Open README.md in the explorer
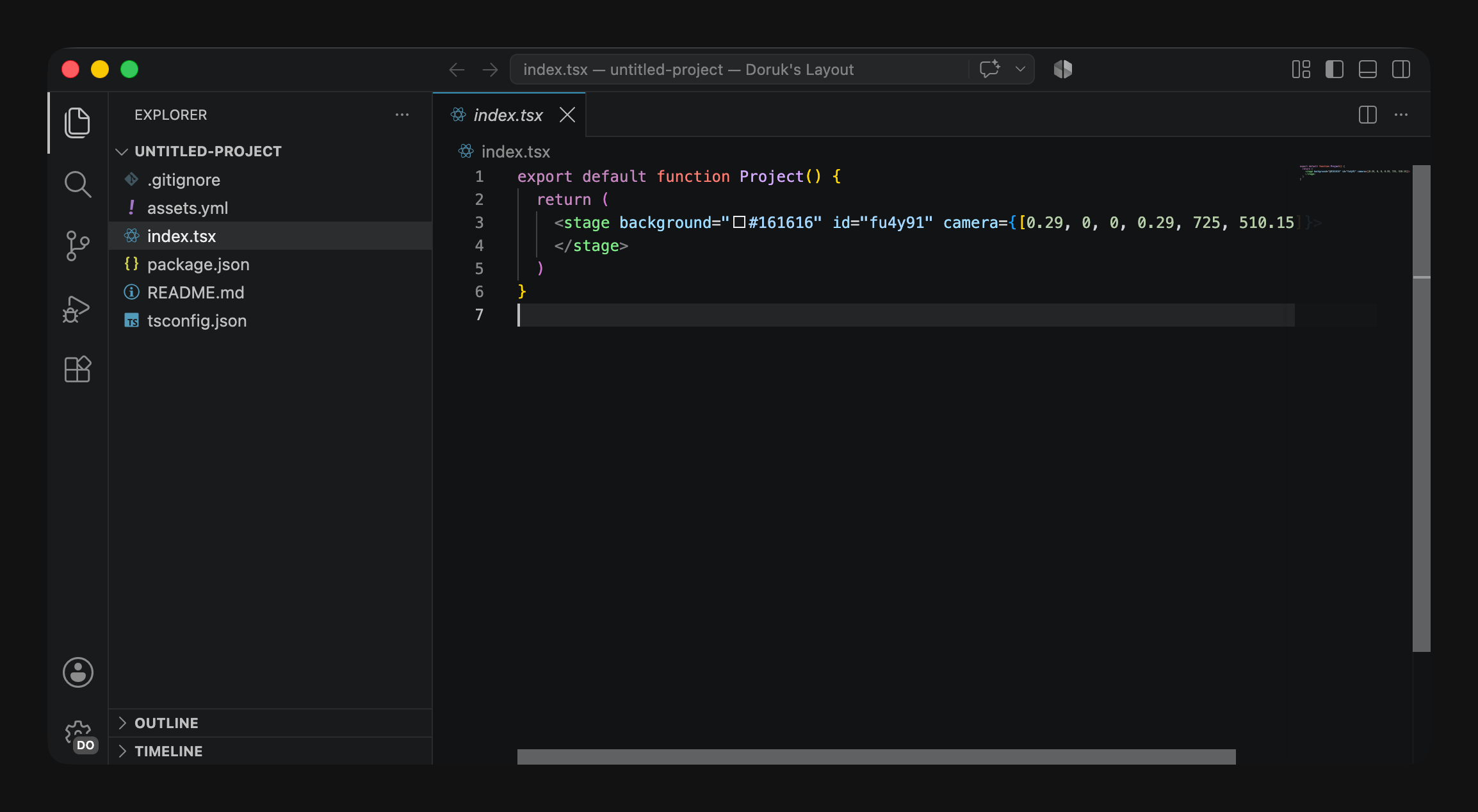The width and height of the screenshot is (1478, 812). click(270, 293)
